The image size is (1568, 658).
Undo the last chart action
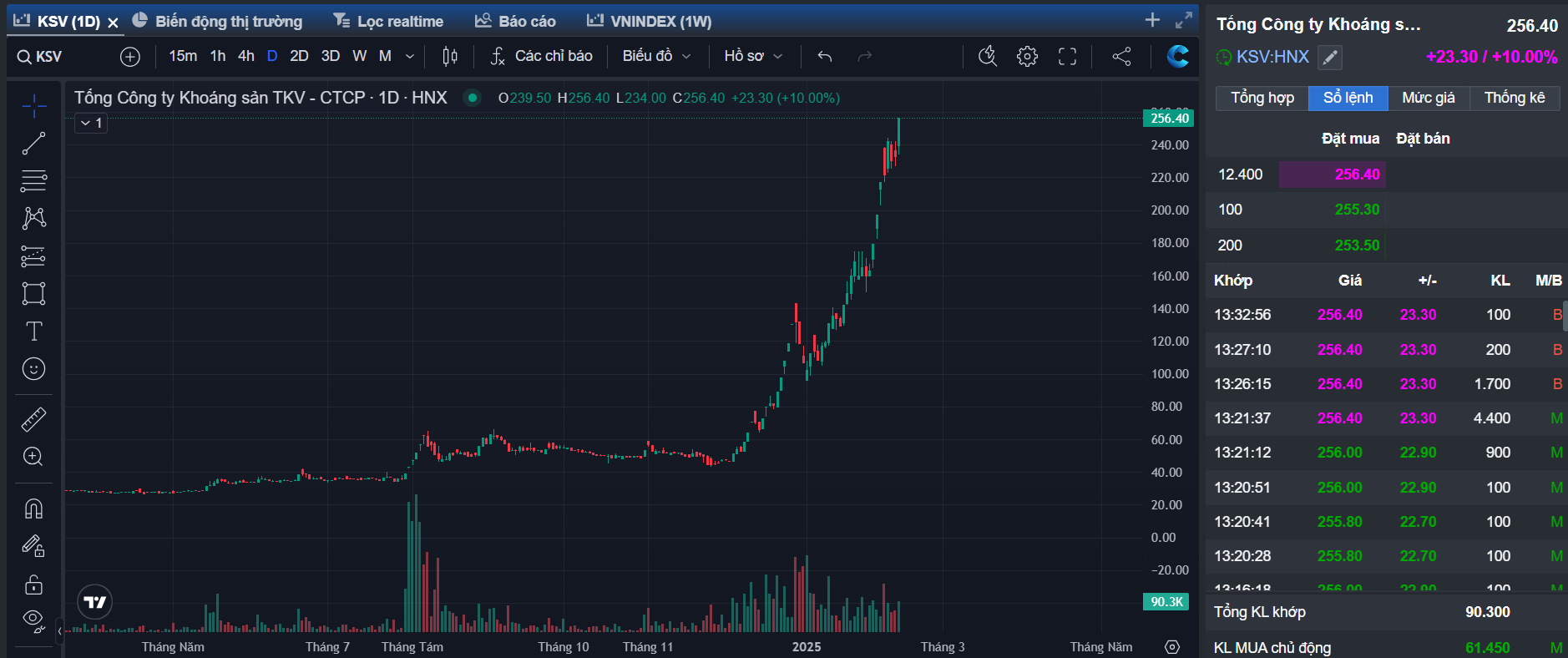click(x=825, y=56)
